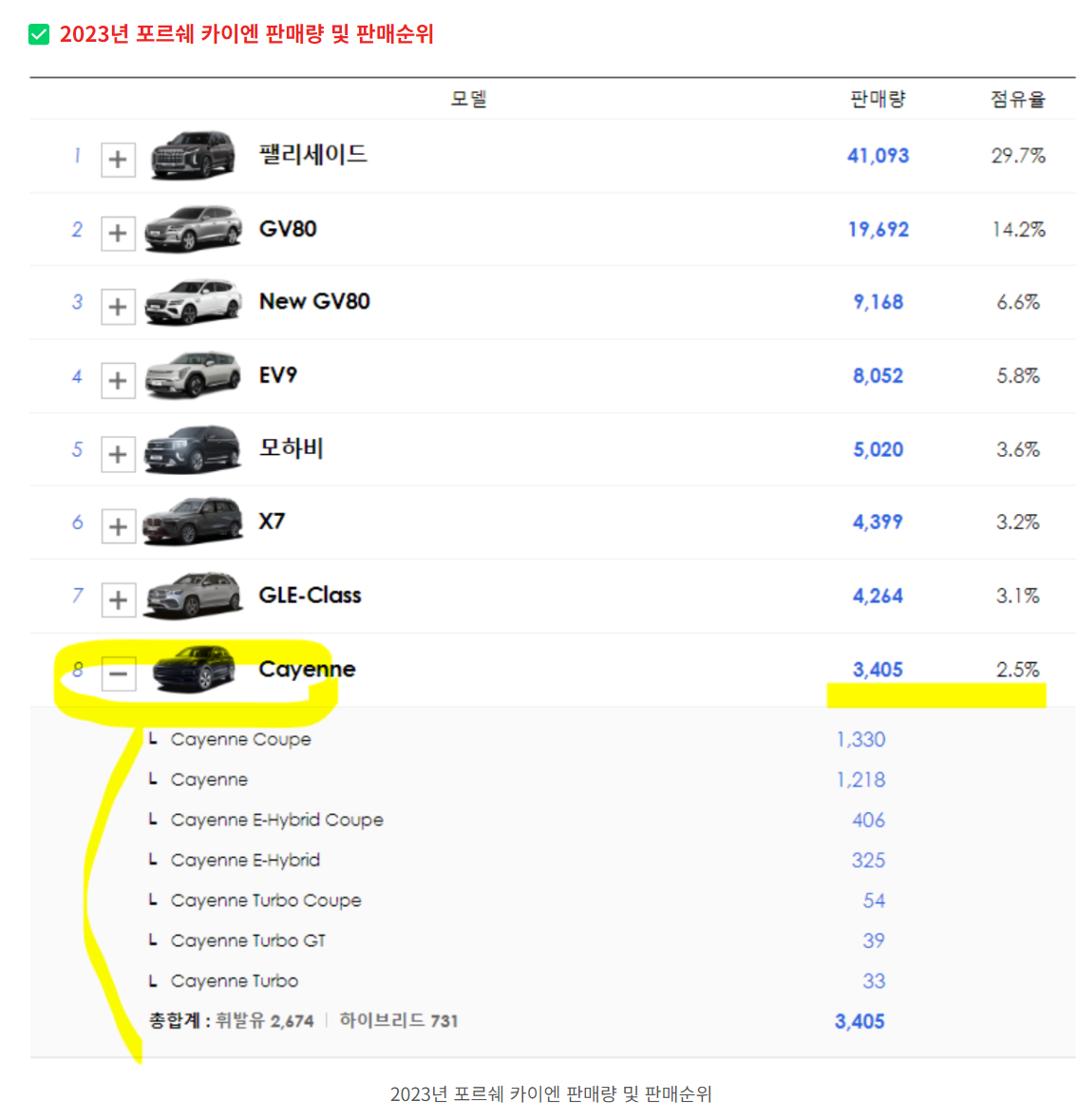Select the 점유율 column header

pos(1018,99)
